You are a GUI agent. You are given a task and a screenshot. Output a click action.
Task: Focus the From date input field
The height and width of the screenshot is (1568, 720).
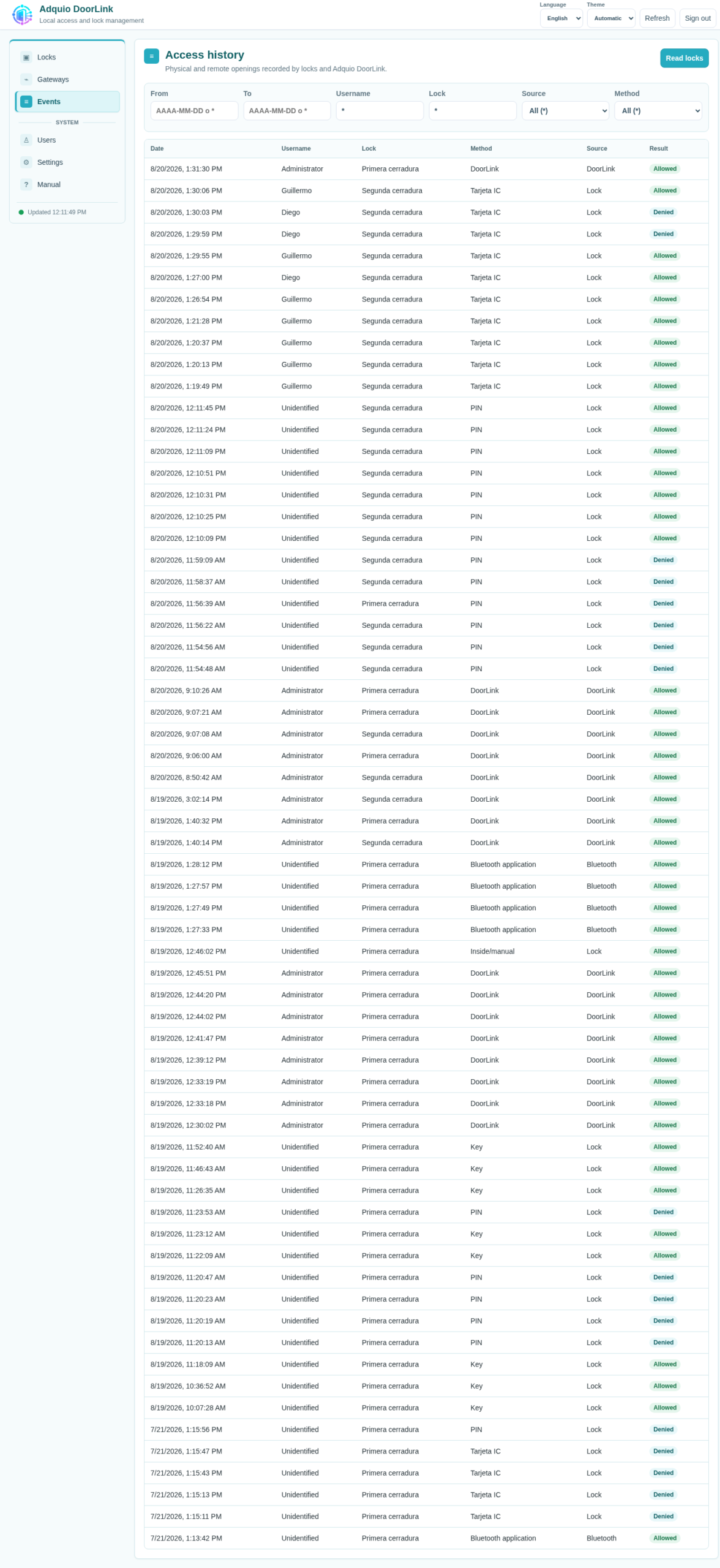click(194, 111)
